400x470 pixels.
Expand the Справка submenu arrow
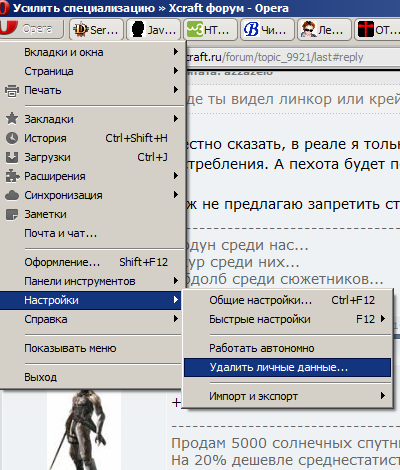coord(176,319)
